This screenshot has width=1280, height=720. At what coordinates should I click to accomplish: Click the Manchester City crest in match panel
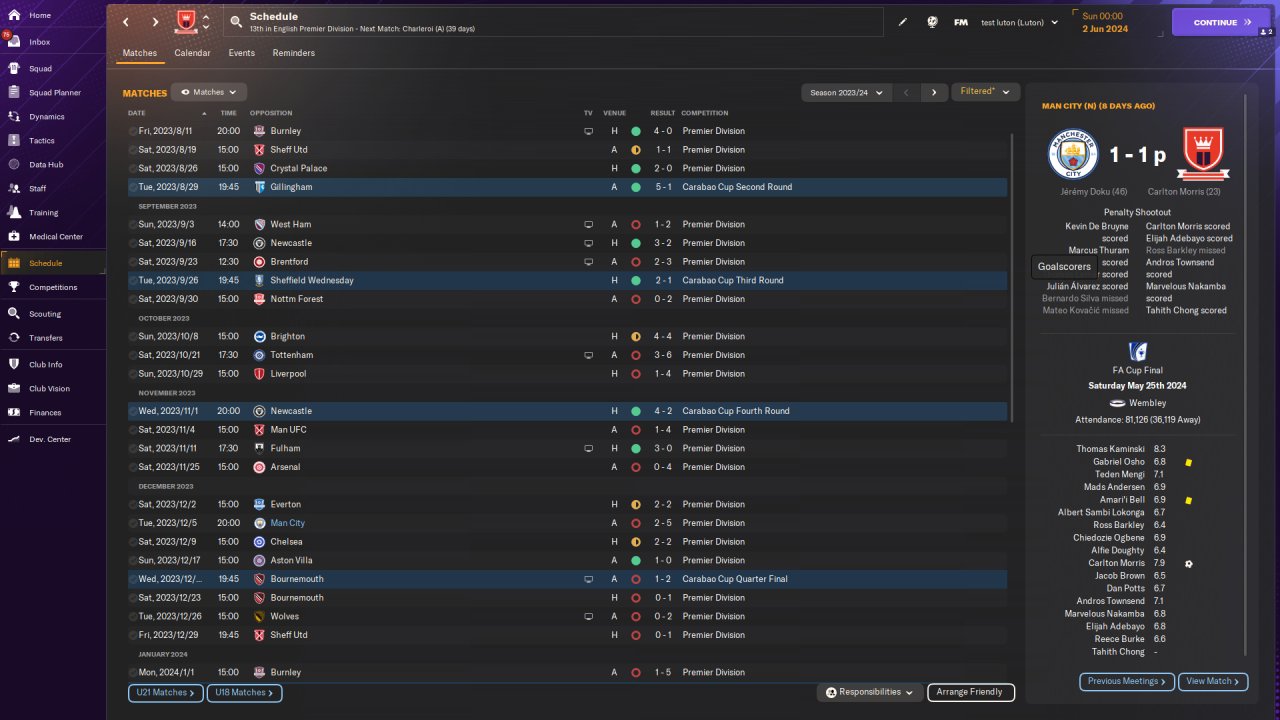coord(1073,154)
